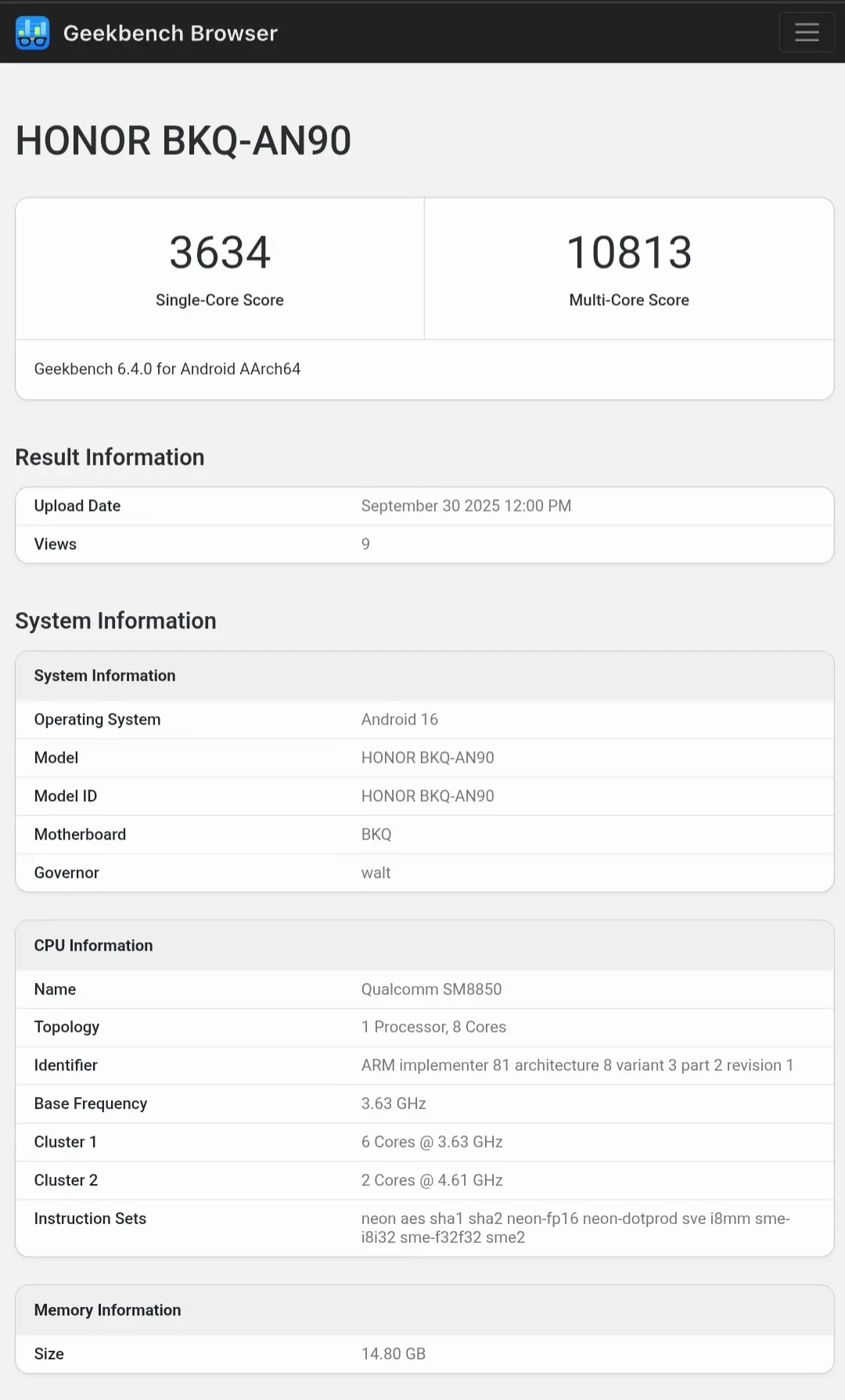Select the multi-core score 10813
845x1400 pixels.
[629, 253]
